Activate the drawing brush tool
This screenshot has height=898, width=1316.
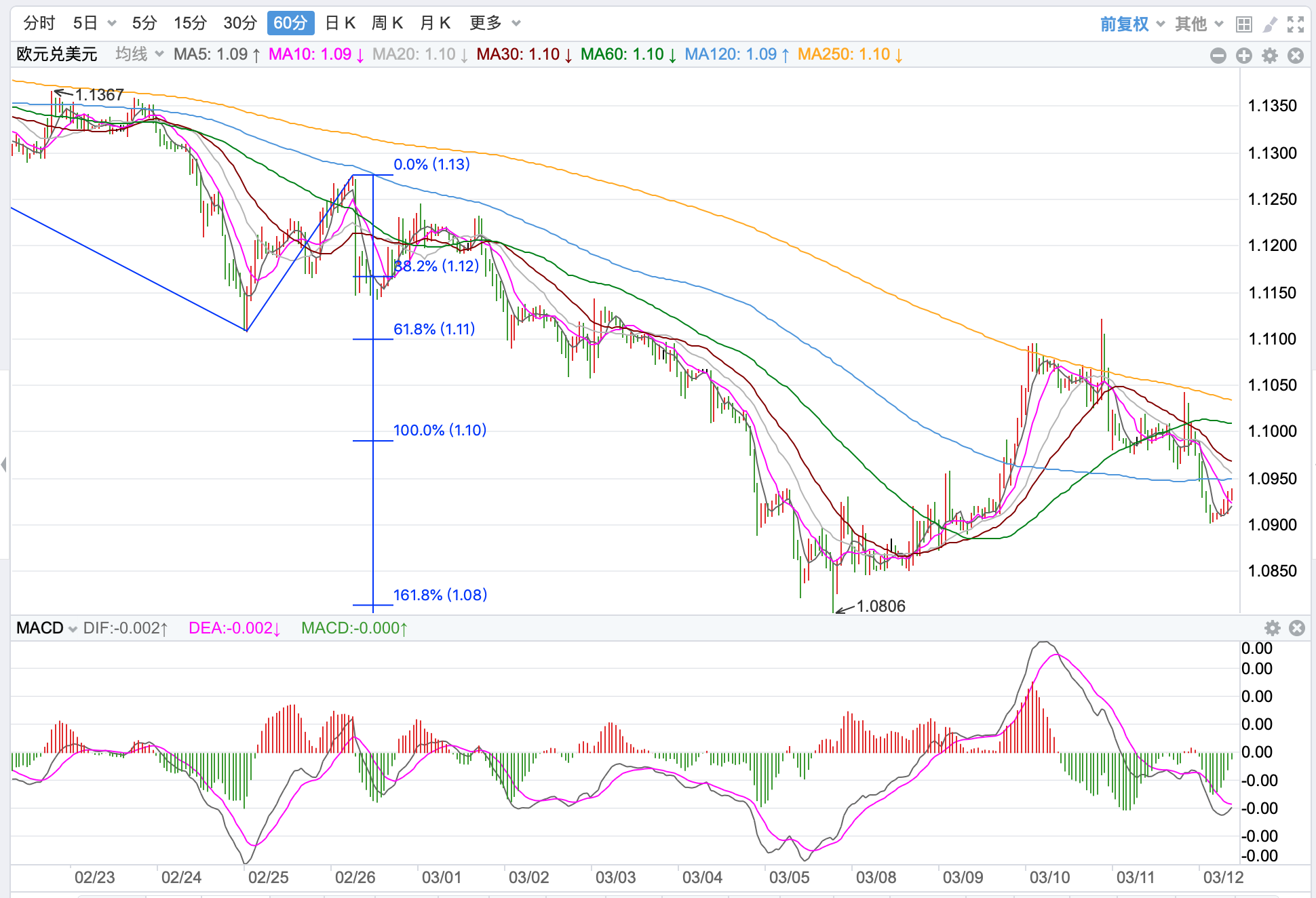coord(1270,24)
